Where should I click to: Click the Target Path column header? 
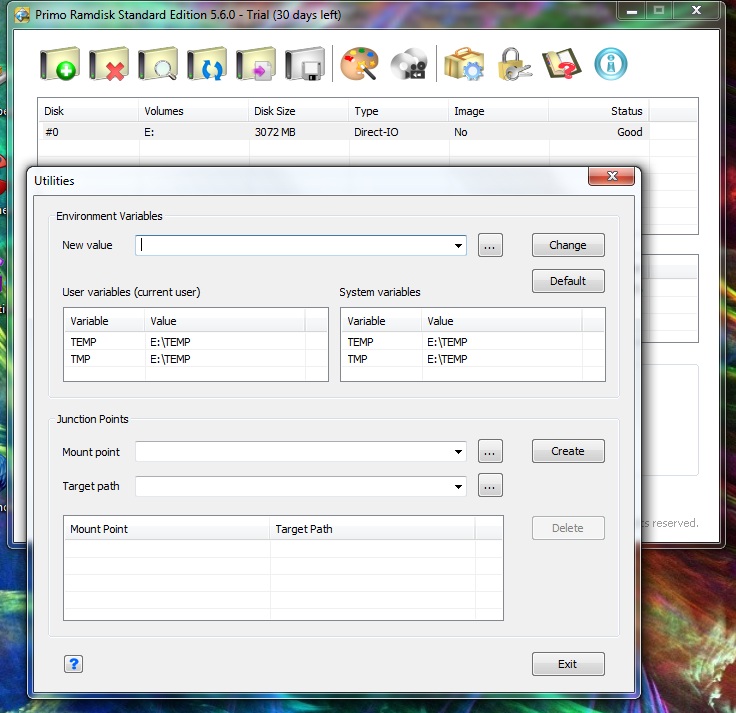[373, 529]
